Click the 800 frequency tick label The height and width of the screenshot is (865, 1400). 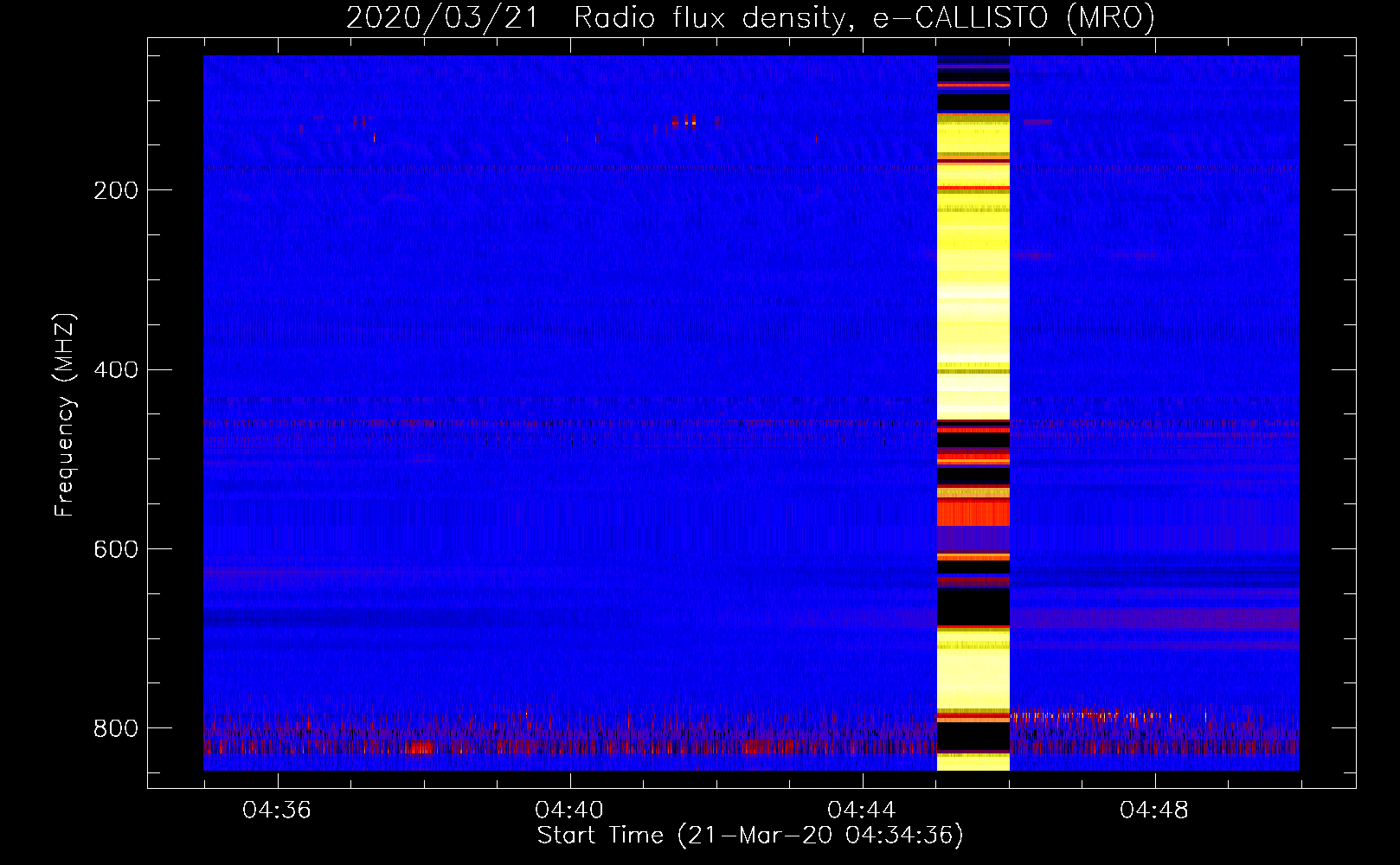click(116, 728)
